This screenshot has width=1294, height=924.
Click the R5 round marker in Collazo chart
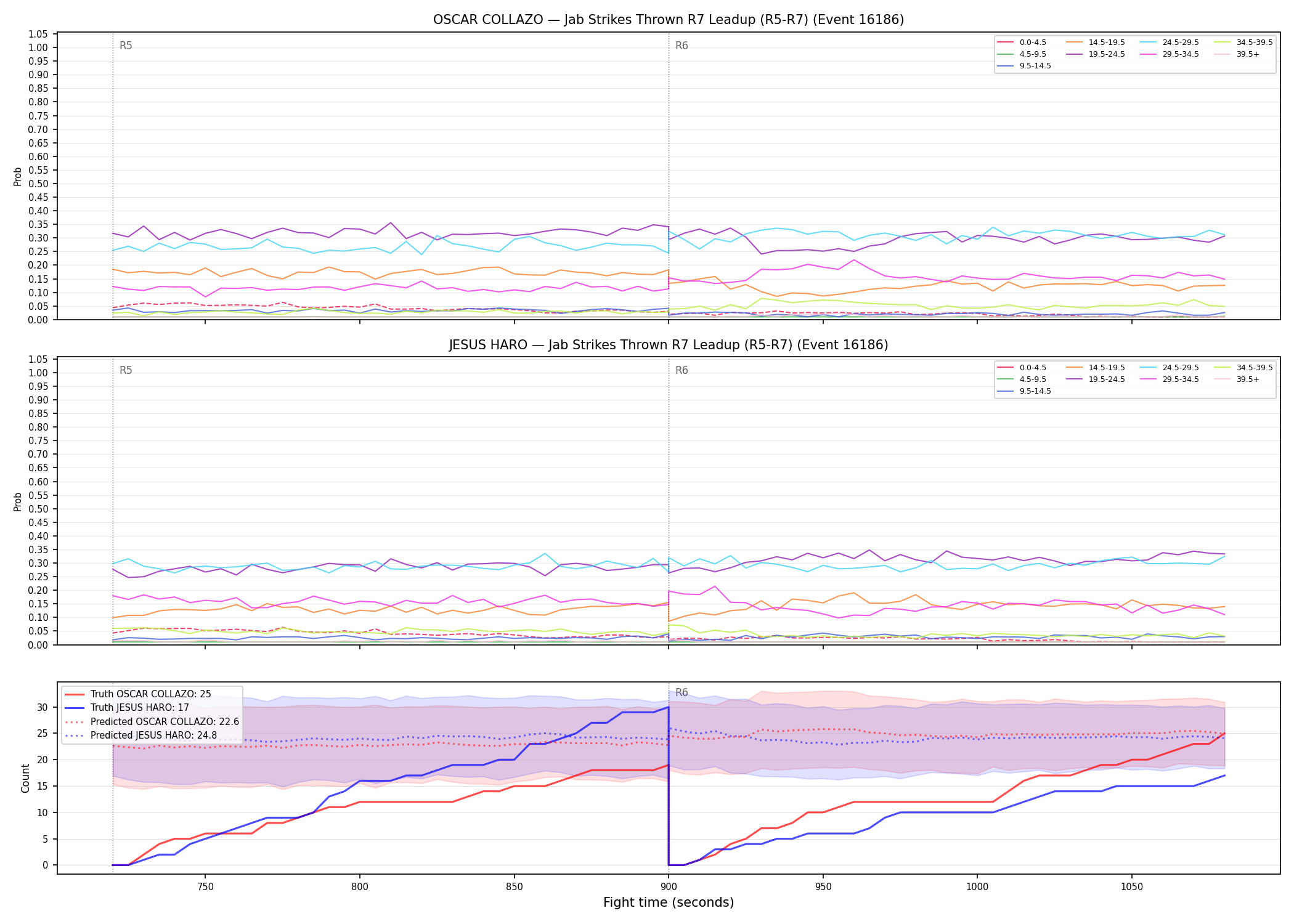coord(126,46)
